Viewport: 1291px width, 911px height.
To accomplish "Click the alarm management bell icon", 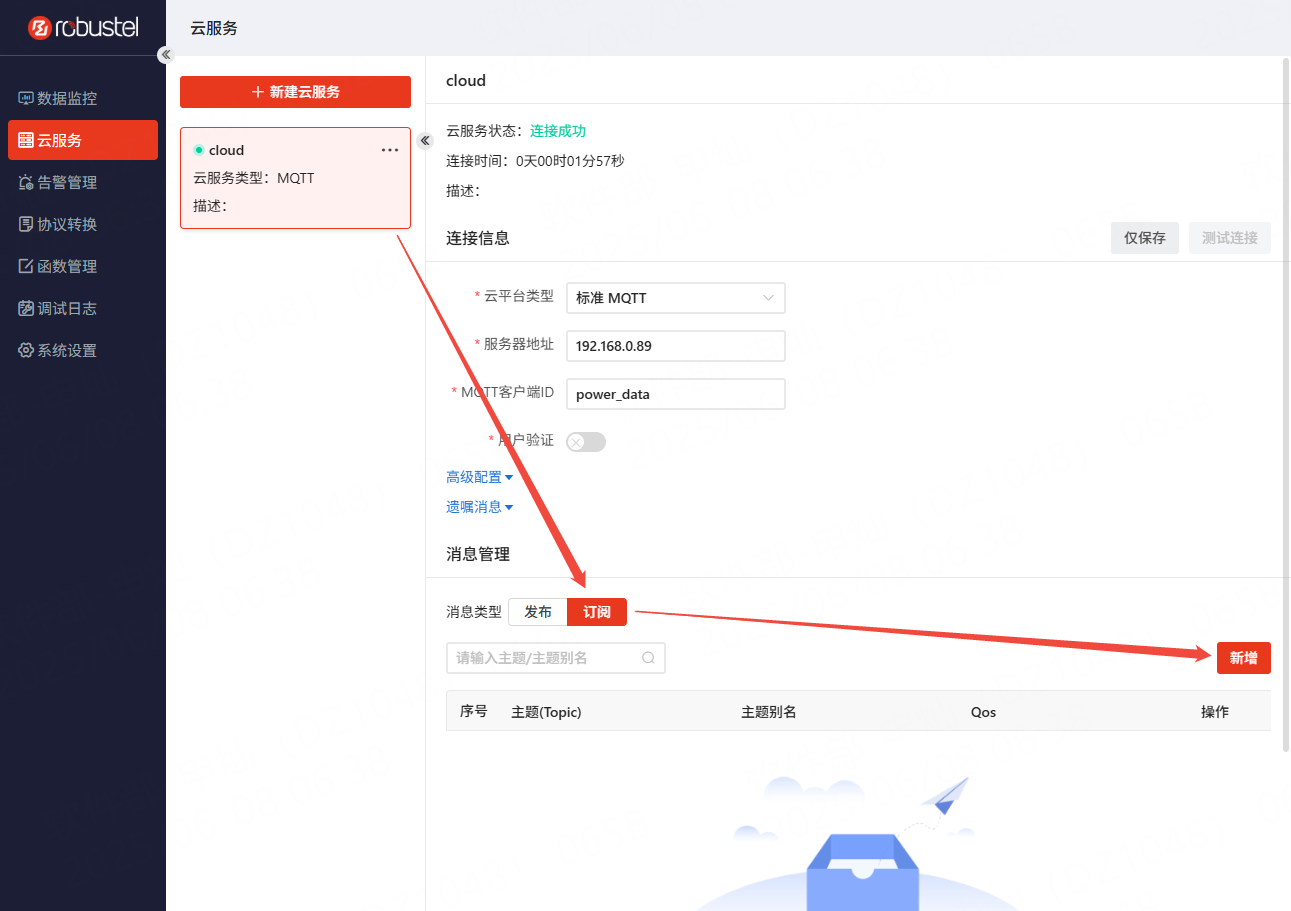I will click(x=26, y=182).
